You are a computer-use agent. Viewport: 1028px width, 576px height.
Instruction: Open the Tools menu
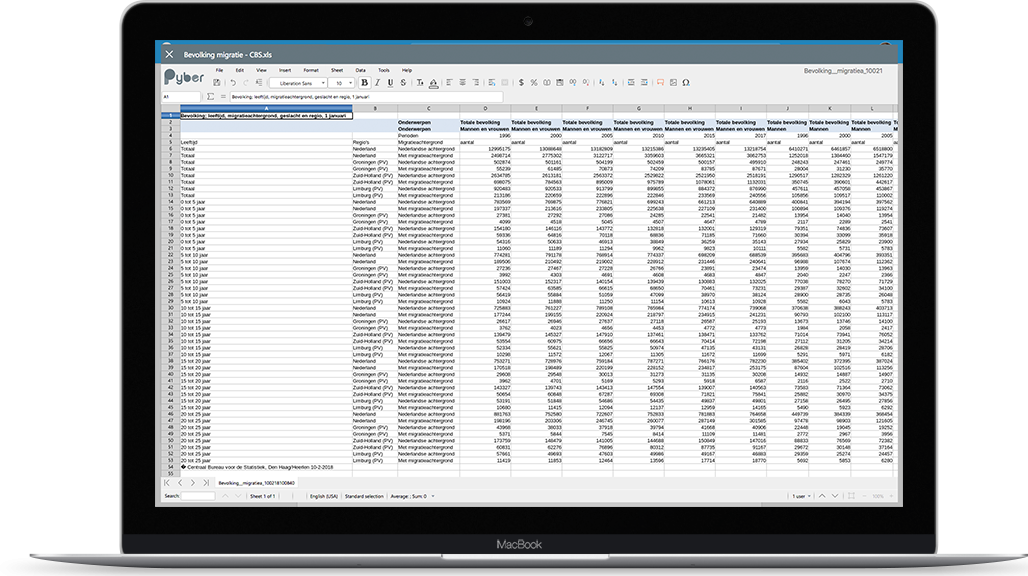384,70
